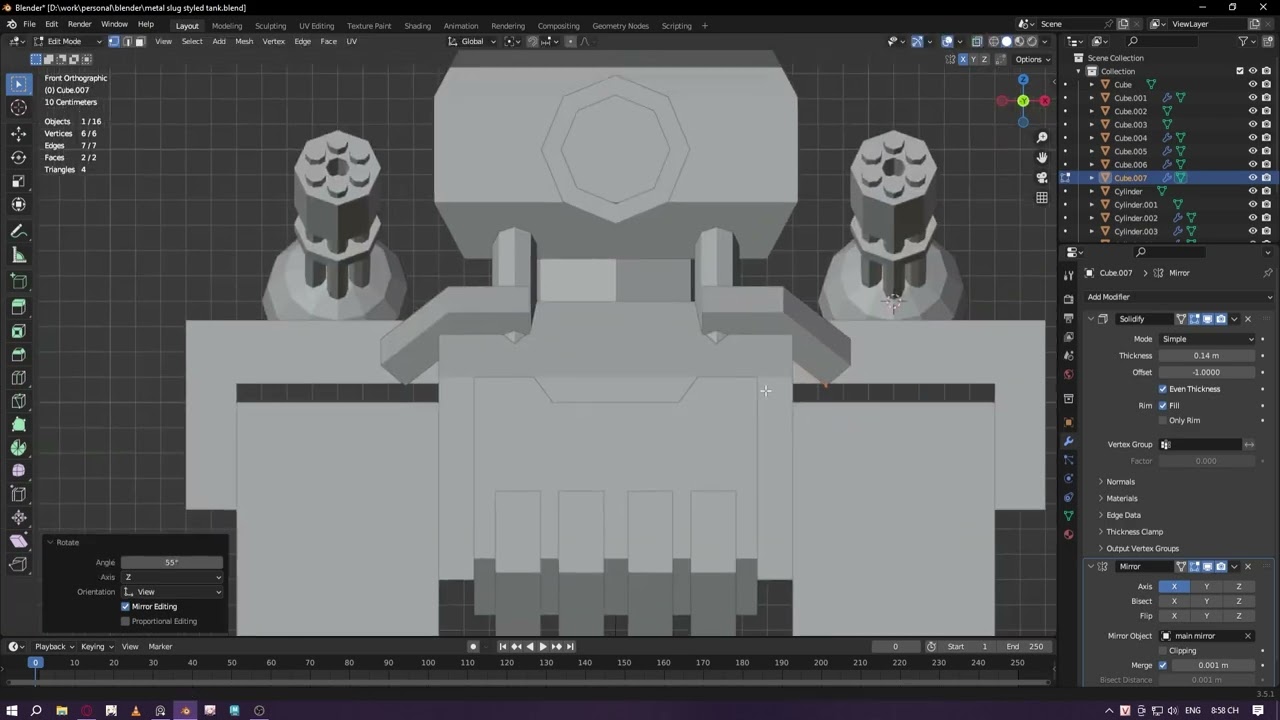The width and height of the screenshot is (1280, 720).
Task: Enable the Clipping checkbox
Action: (1162, 650)
